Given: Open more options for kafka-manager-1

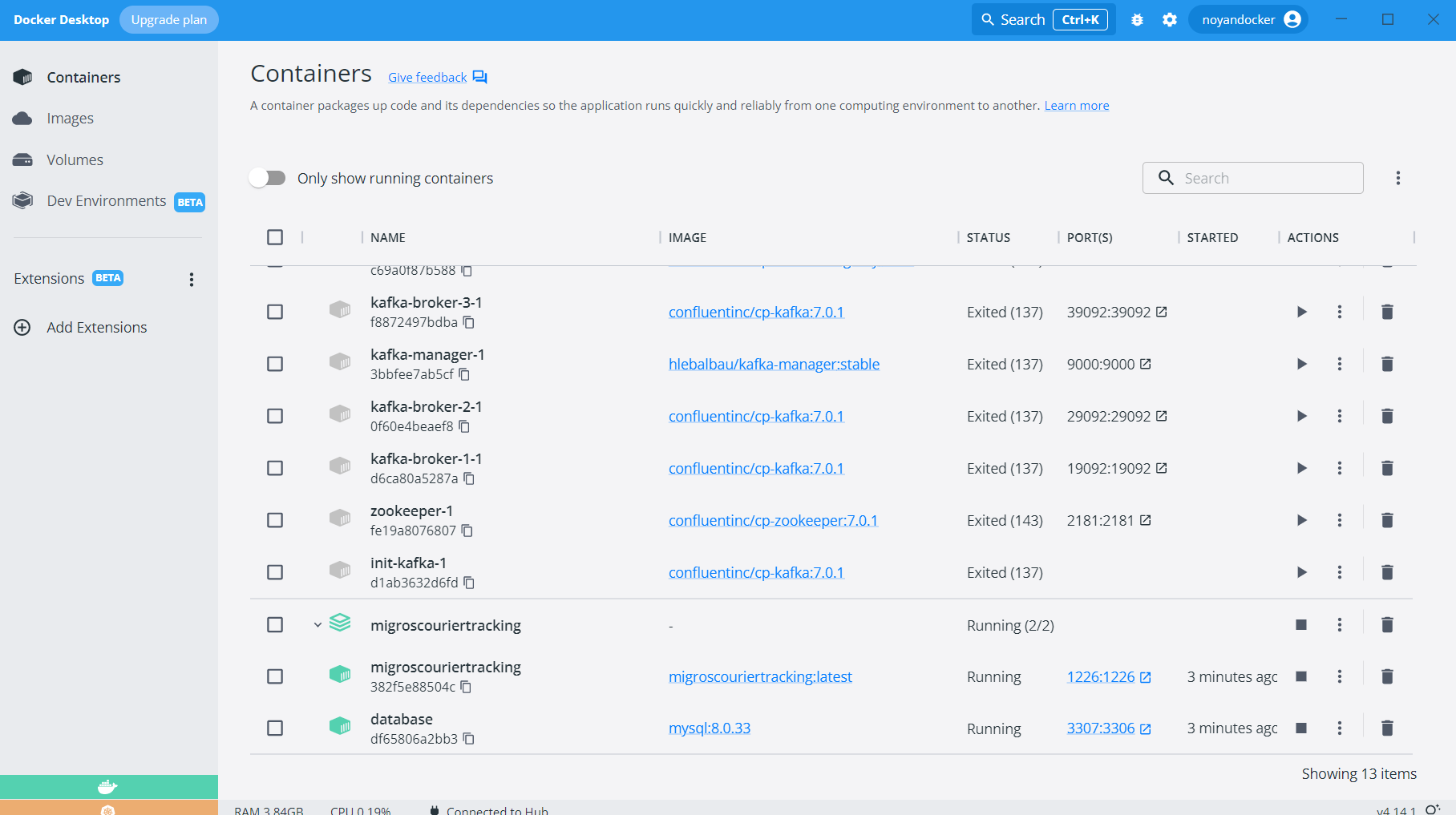Looking at the screenshot, I should pos(1339,364).
